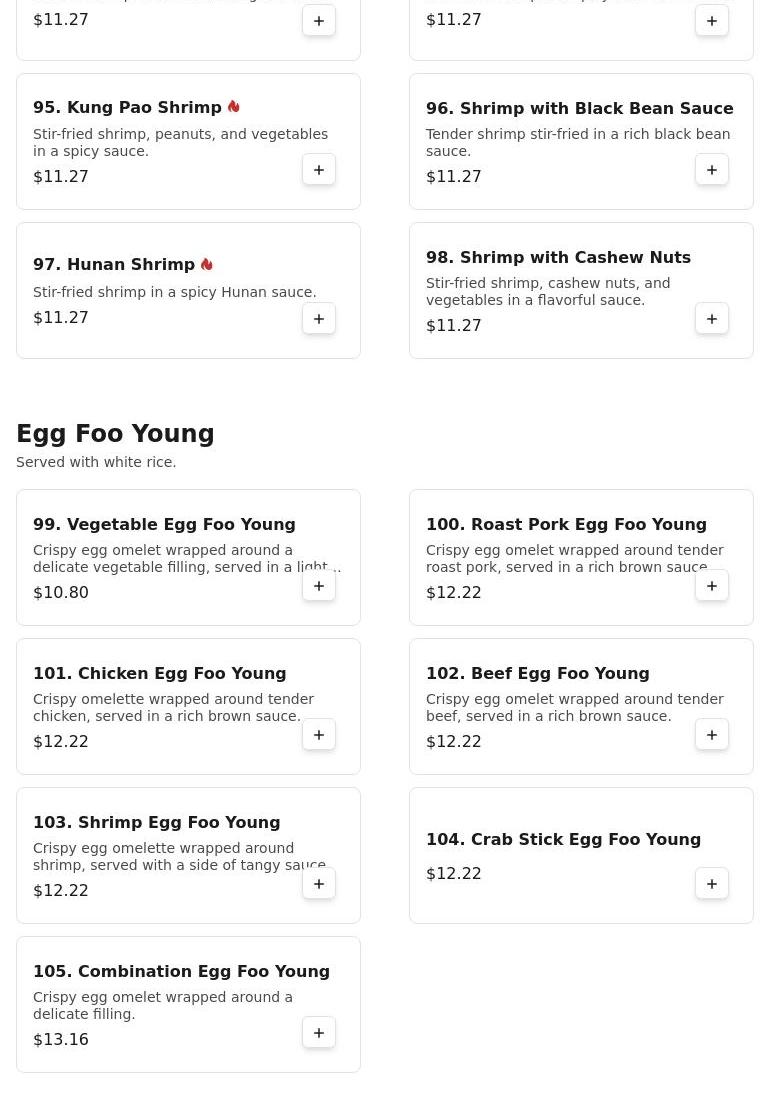Add Shrimp with Black Bean Sauce

pos(712,170)
